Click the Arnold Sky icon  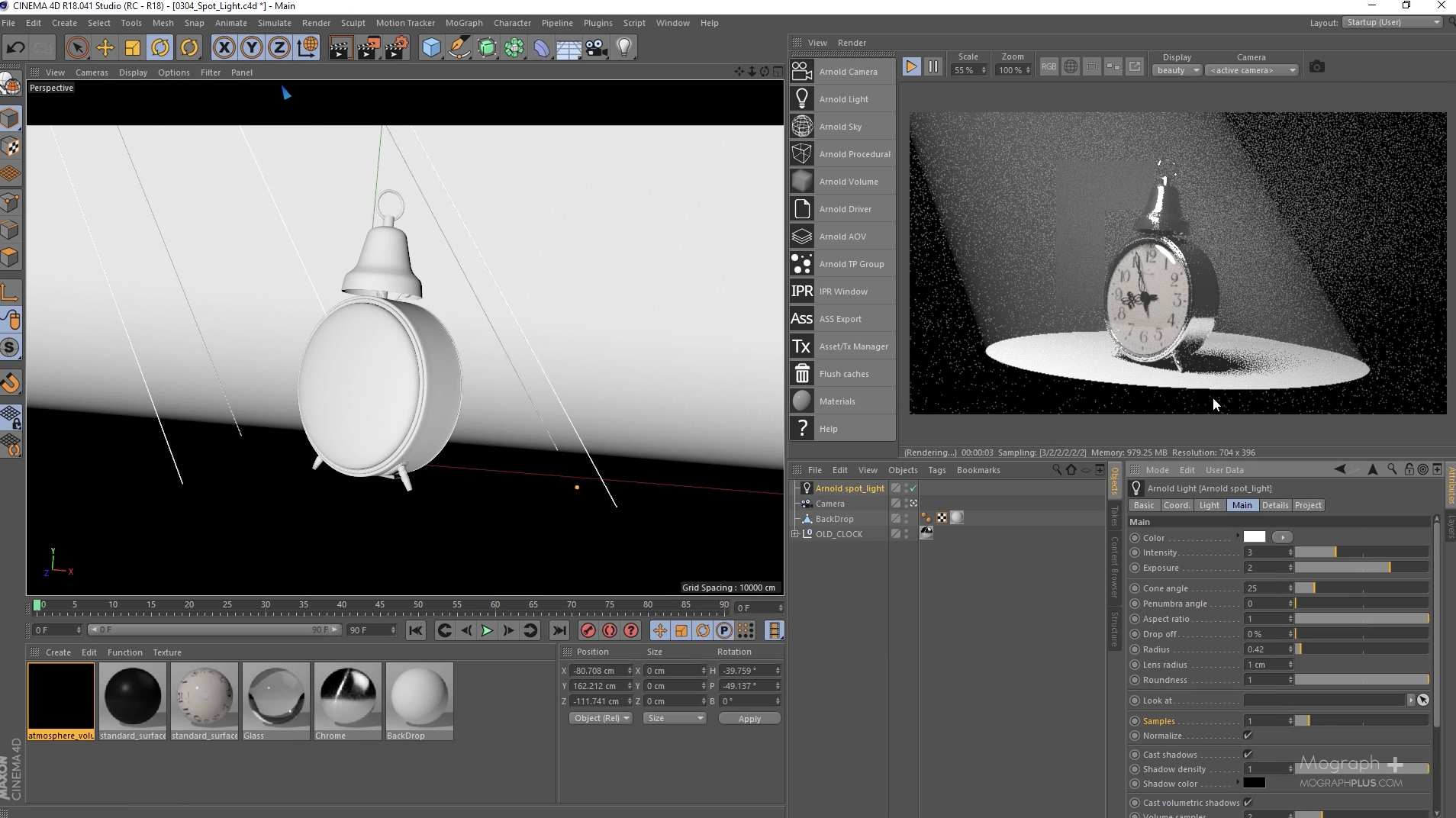click(802, 127)
